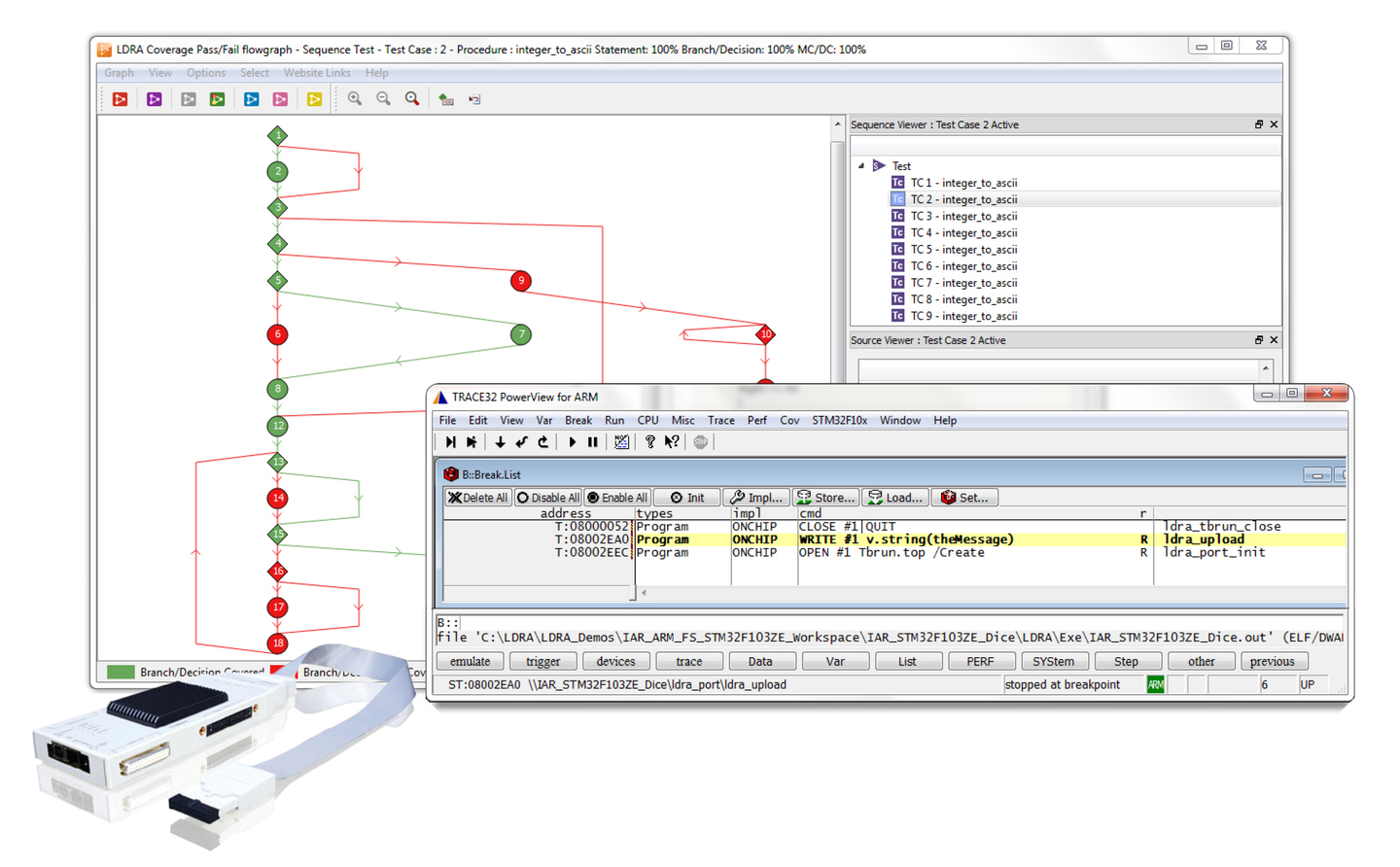
Task: Click the back arrow icon in LDRA toolbar
Action: [474, 99]
